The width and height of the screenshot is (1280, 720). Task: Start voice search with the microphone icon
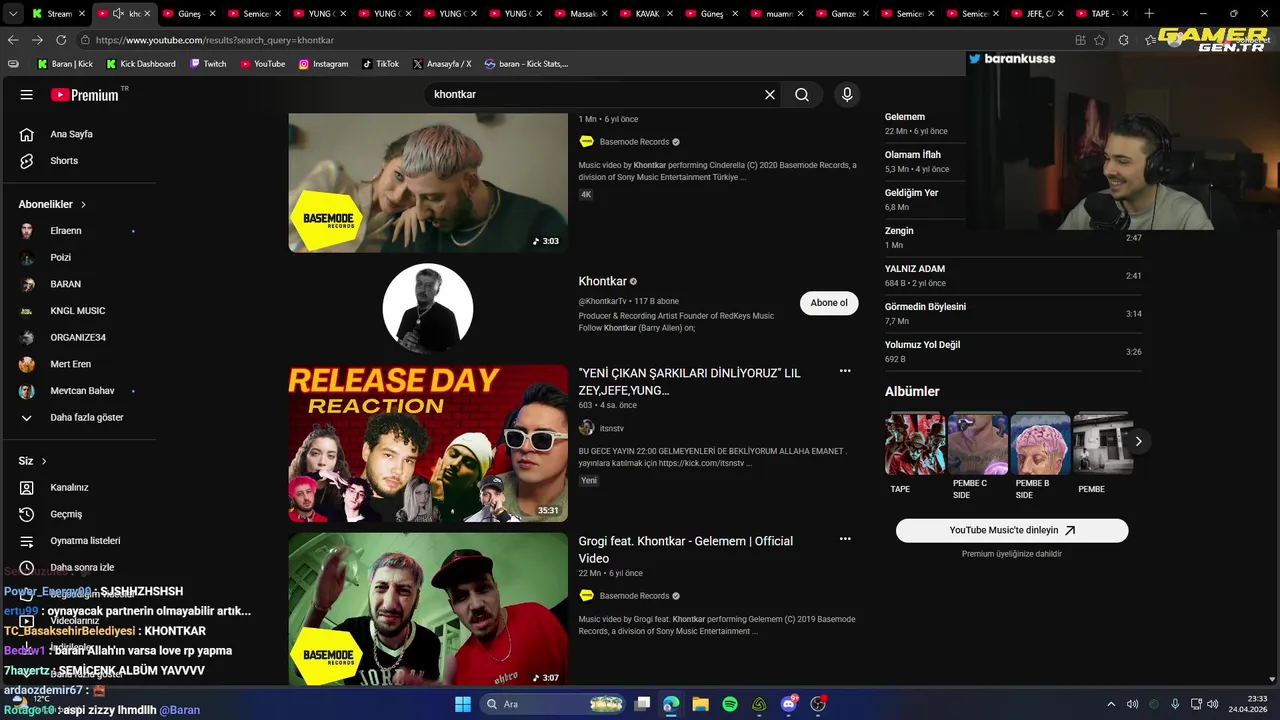(x=847, y=95)
